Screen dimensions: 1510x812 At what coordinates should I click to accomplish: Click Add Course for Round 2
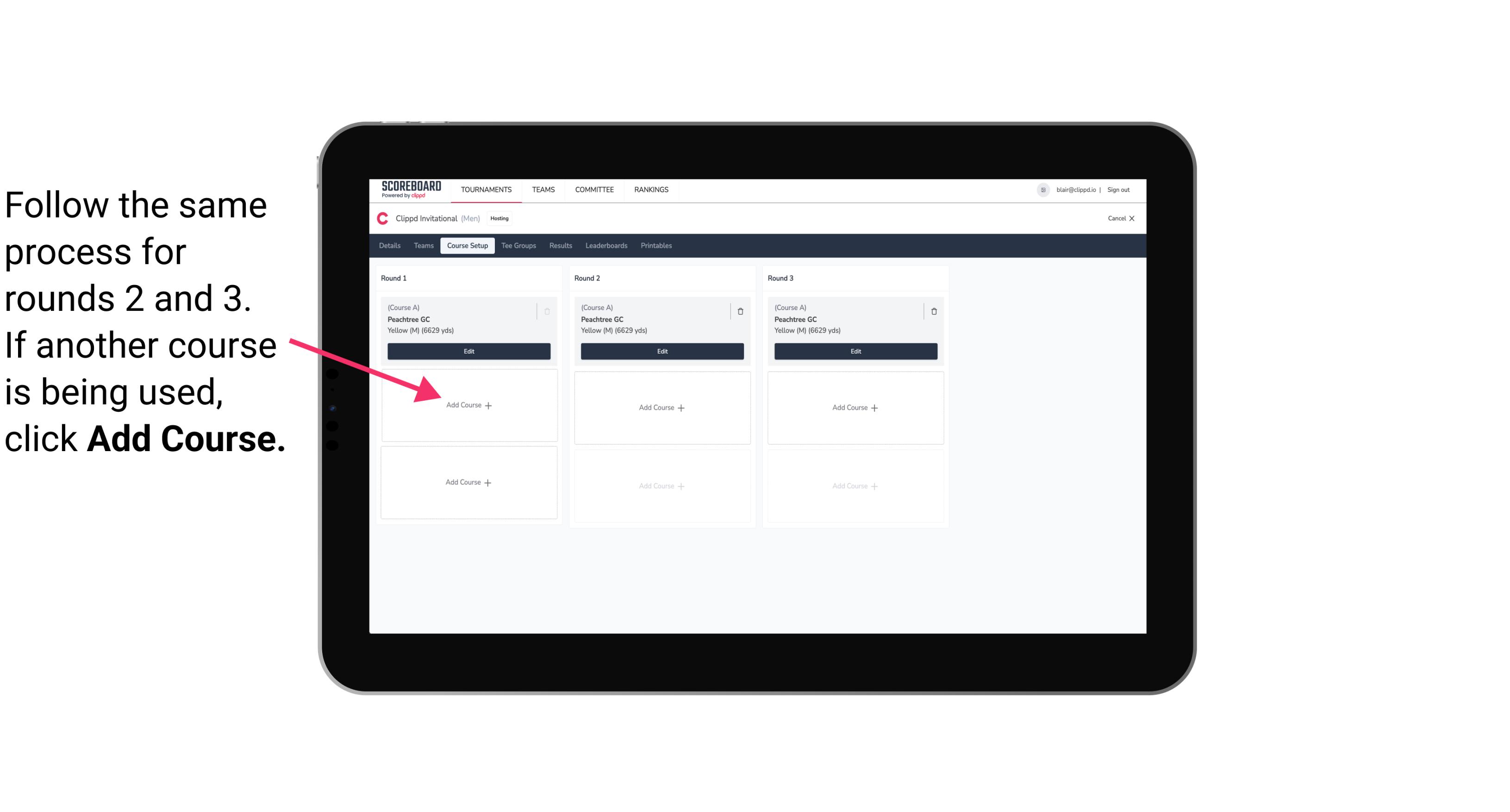(661, 407)
